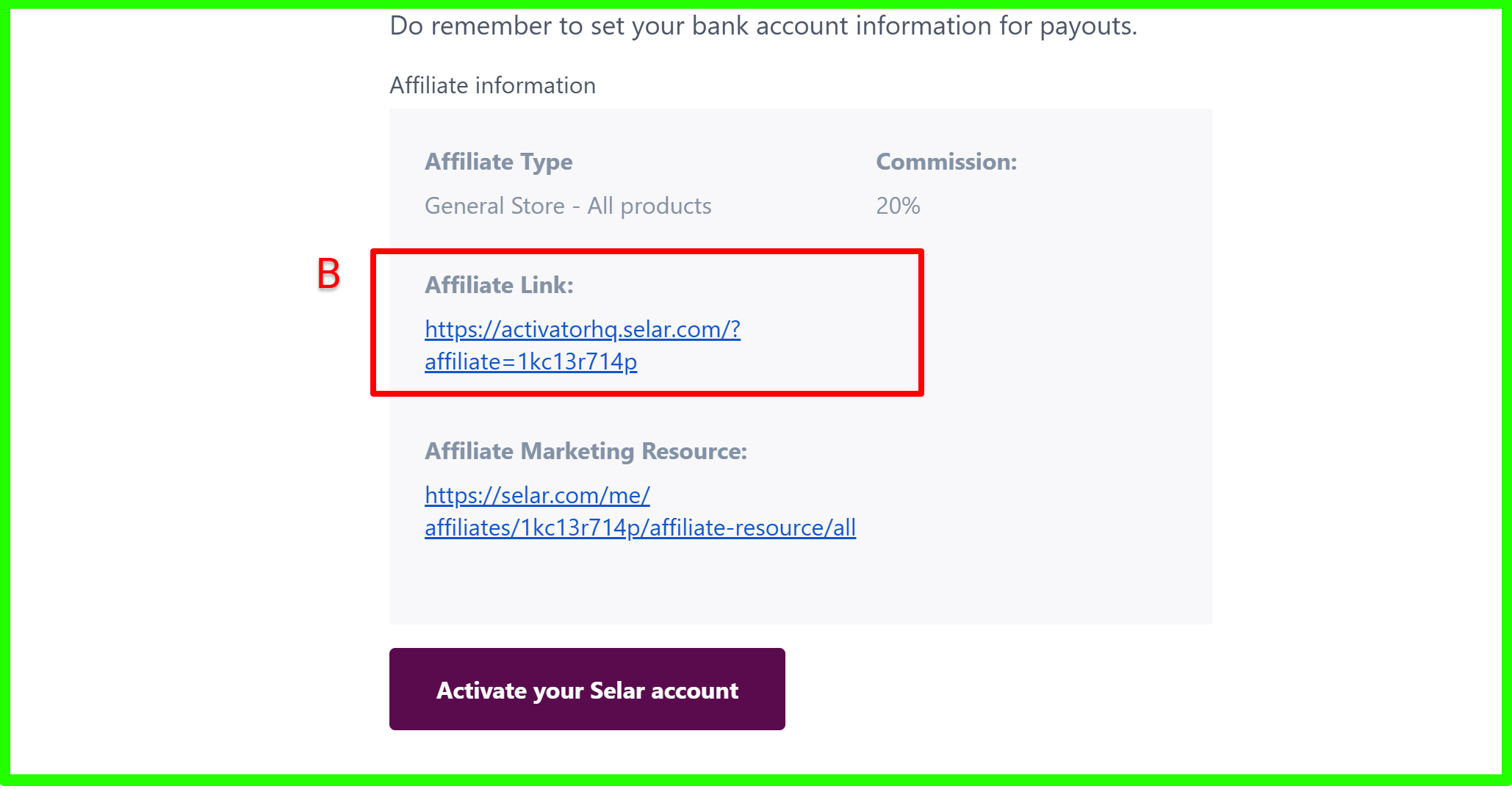Click the Affiliate Marketing Resource: heading
The image size is (1512, 789).
586,451
